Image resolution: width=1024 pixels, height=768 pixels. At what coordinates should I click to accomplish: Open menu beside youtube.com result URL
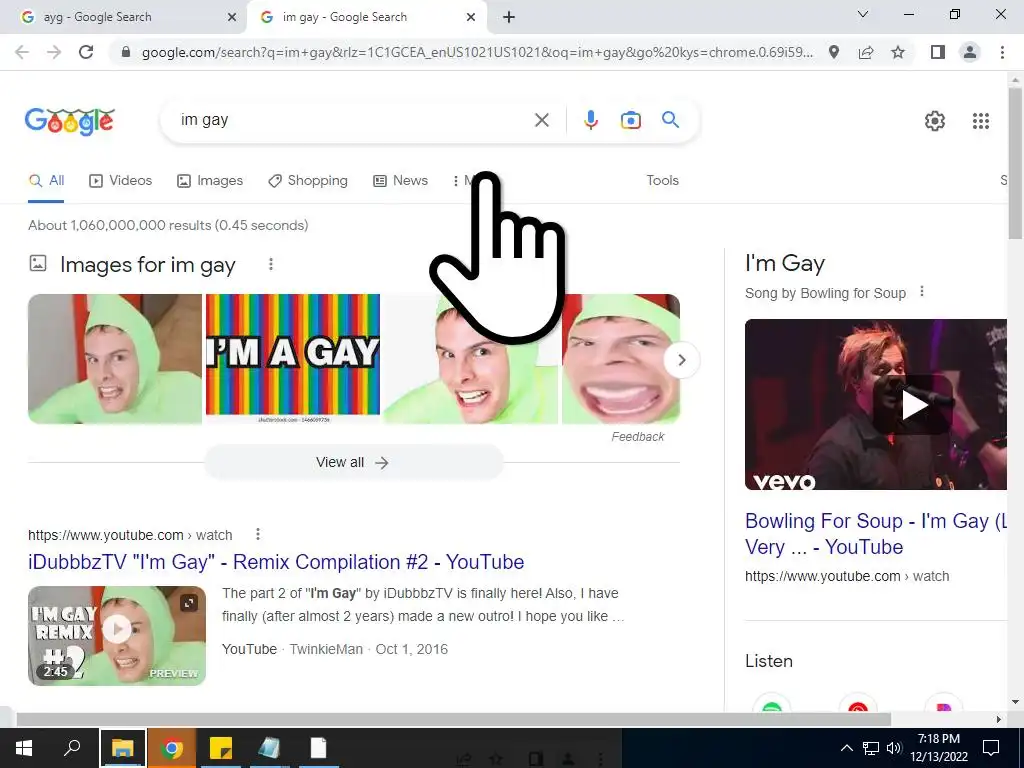(258, 535)
